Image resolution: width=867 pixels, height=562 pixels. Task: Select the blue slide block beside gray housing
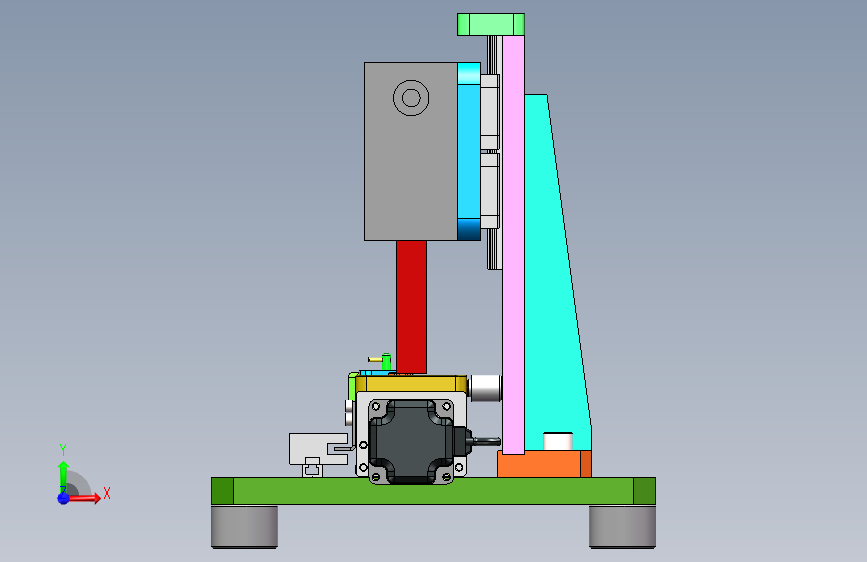click(469, 151)
